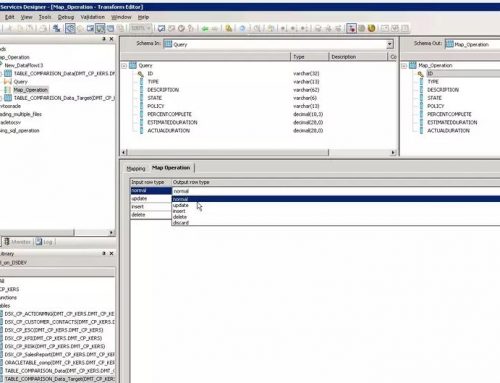Image resolution: width=500 pixels, height=383 pixels.
Task: Click the green Back arrow in the toolbar
Action: coord(205,29)
